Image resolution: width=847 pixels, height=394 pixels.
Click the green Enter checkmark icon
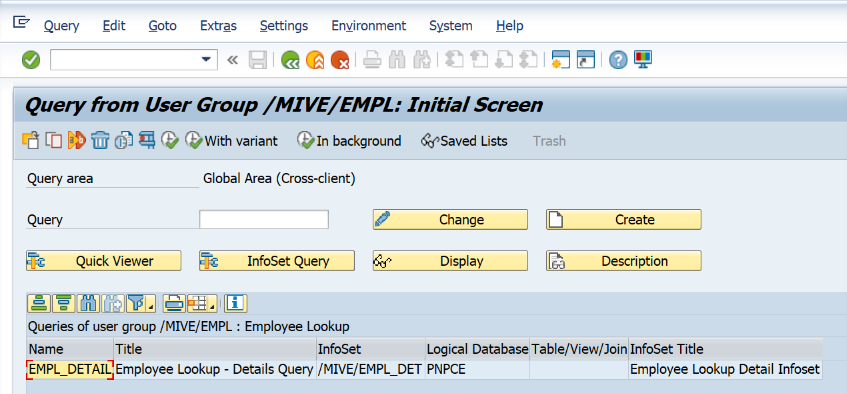coord(31,60)
